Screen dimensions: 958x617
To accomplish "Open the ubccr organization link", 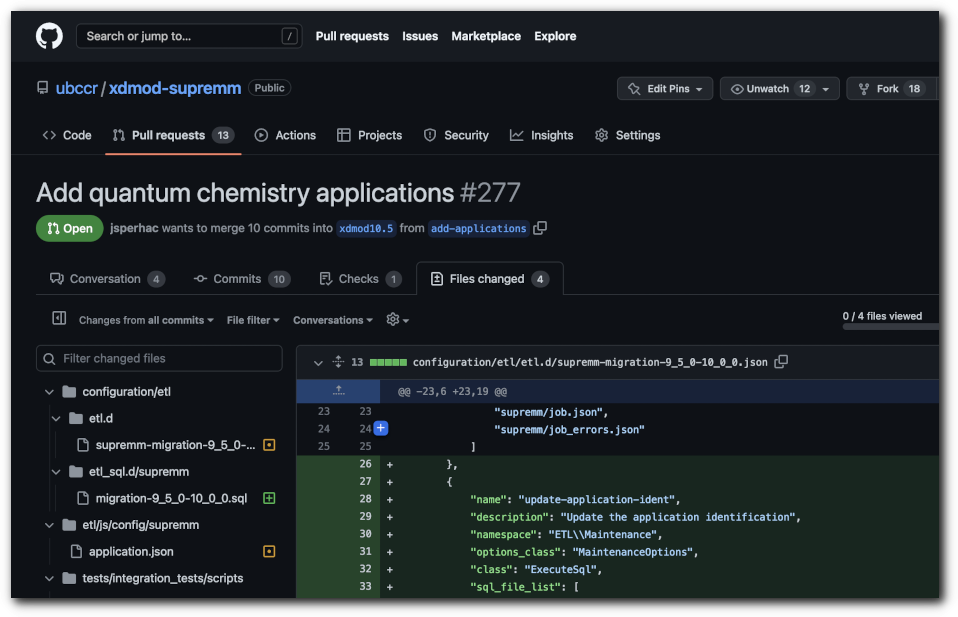I will point(77,88).
